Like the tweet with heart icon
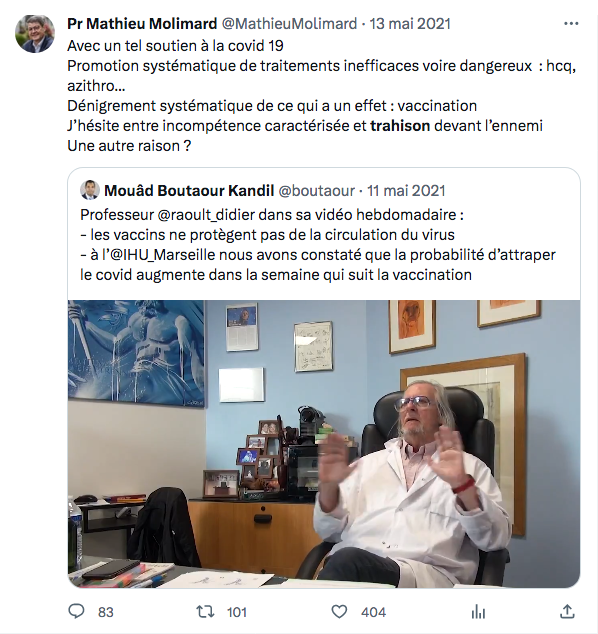This screenshot has height=634, width=598. pyautogui.click(x=339, y=612)
